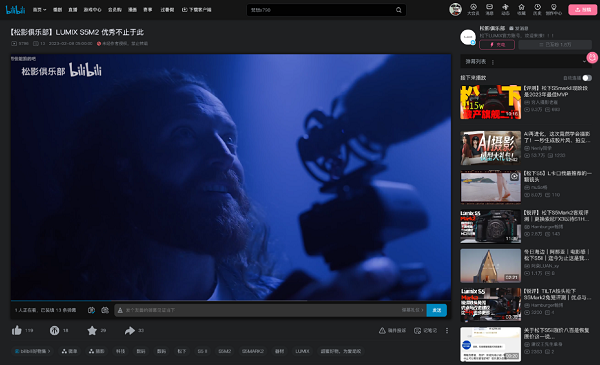
Task: Like the video with thumbs-up icon
Action: [16, 330]
